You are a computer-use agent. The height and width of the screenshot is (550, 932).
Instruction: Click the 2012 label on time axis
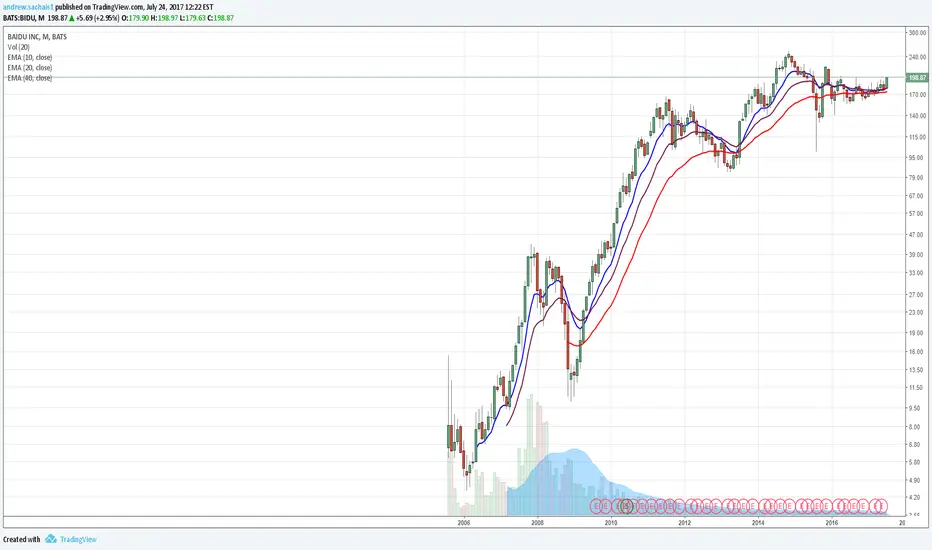click(685, 523)
